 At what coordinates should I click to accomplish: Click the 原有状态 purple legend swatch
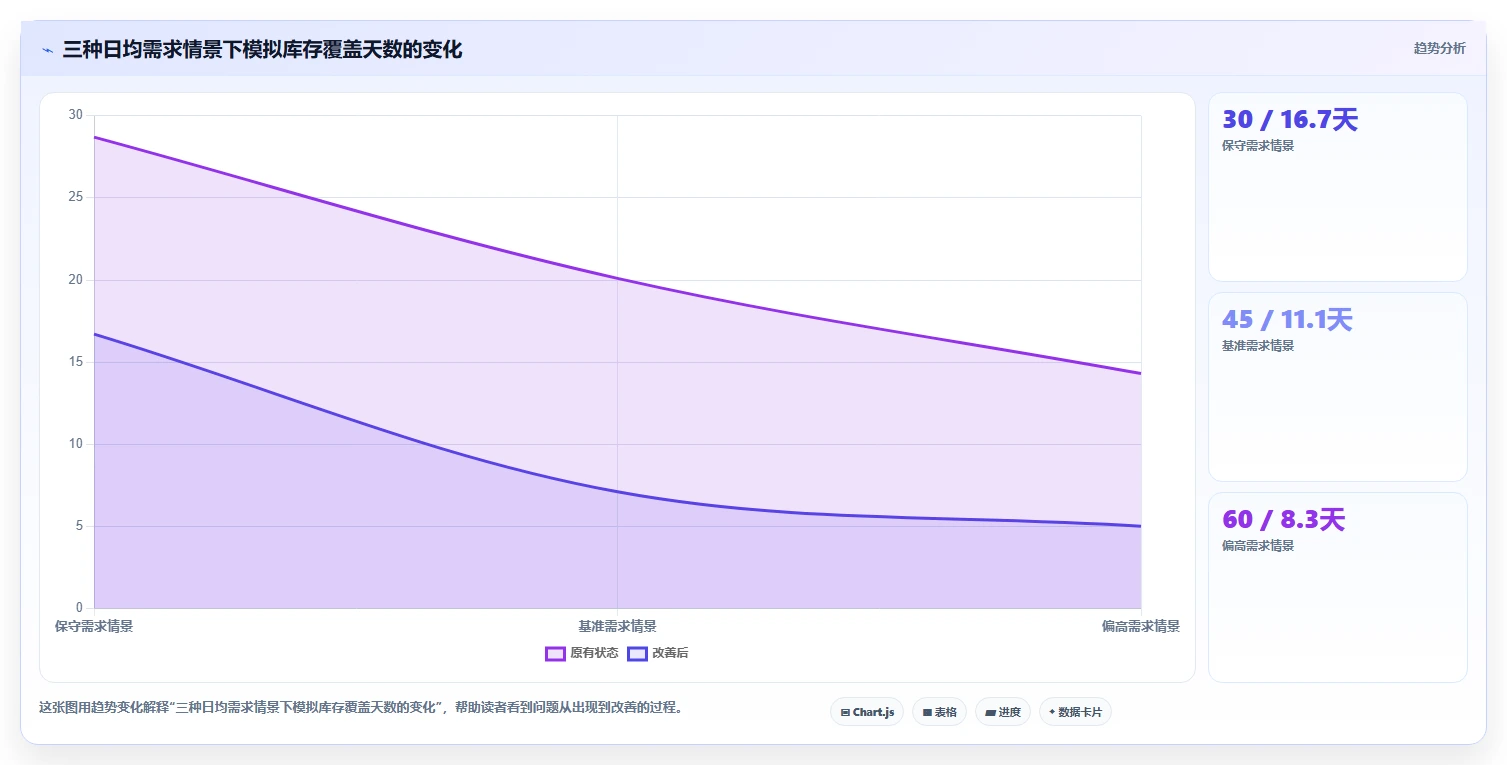coord(555,654)
